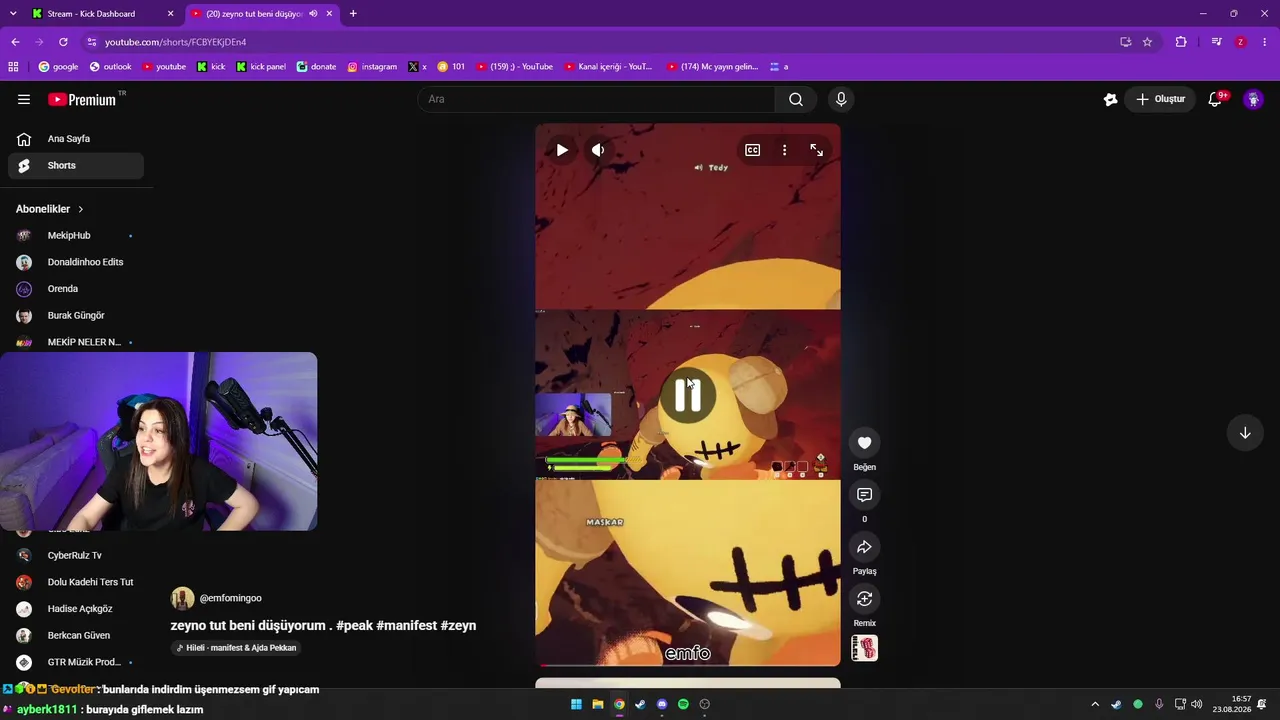Screen dimensions: 1280x720
Task: Click the Short's progress bar
Action: 688,664
